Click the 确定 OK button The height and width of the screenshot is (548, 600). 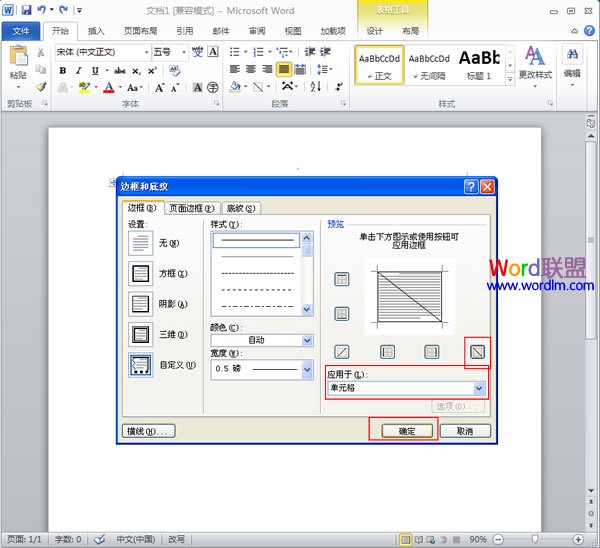pos(407,431)
